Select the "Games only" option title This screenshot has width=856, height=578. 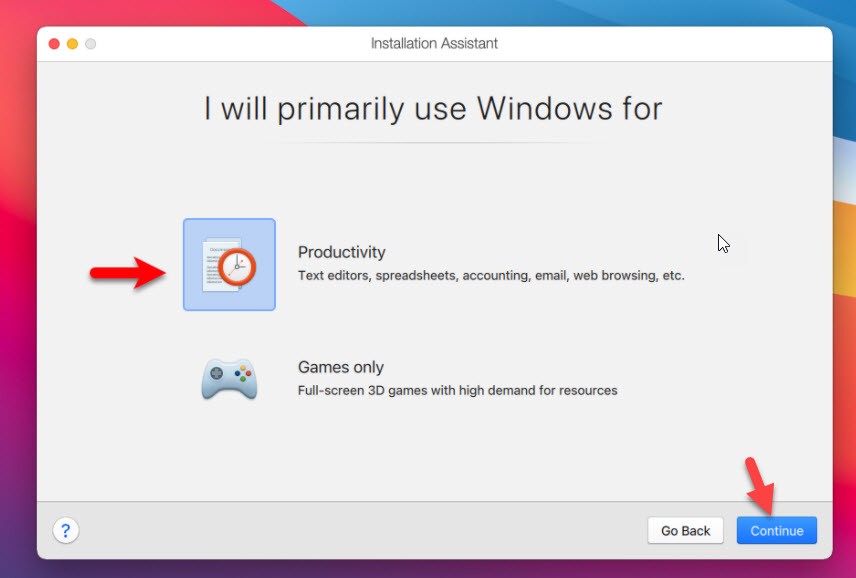click(x=341, y=367)
